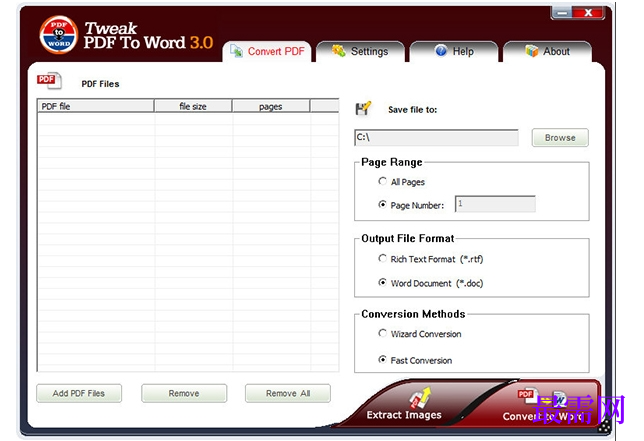Click the pages column header

pyautogui.click(x=271, y=106)
